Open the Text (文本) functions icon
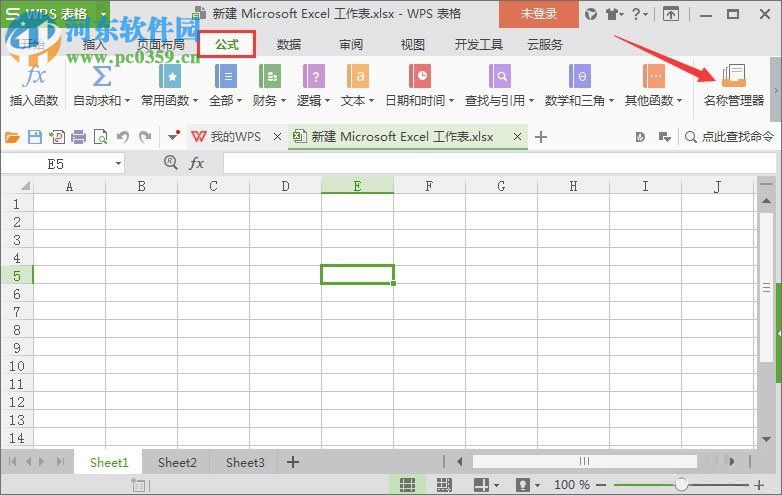 tap(358, 76)
